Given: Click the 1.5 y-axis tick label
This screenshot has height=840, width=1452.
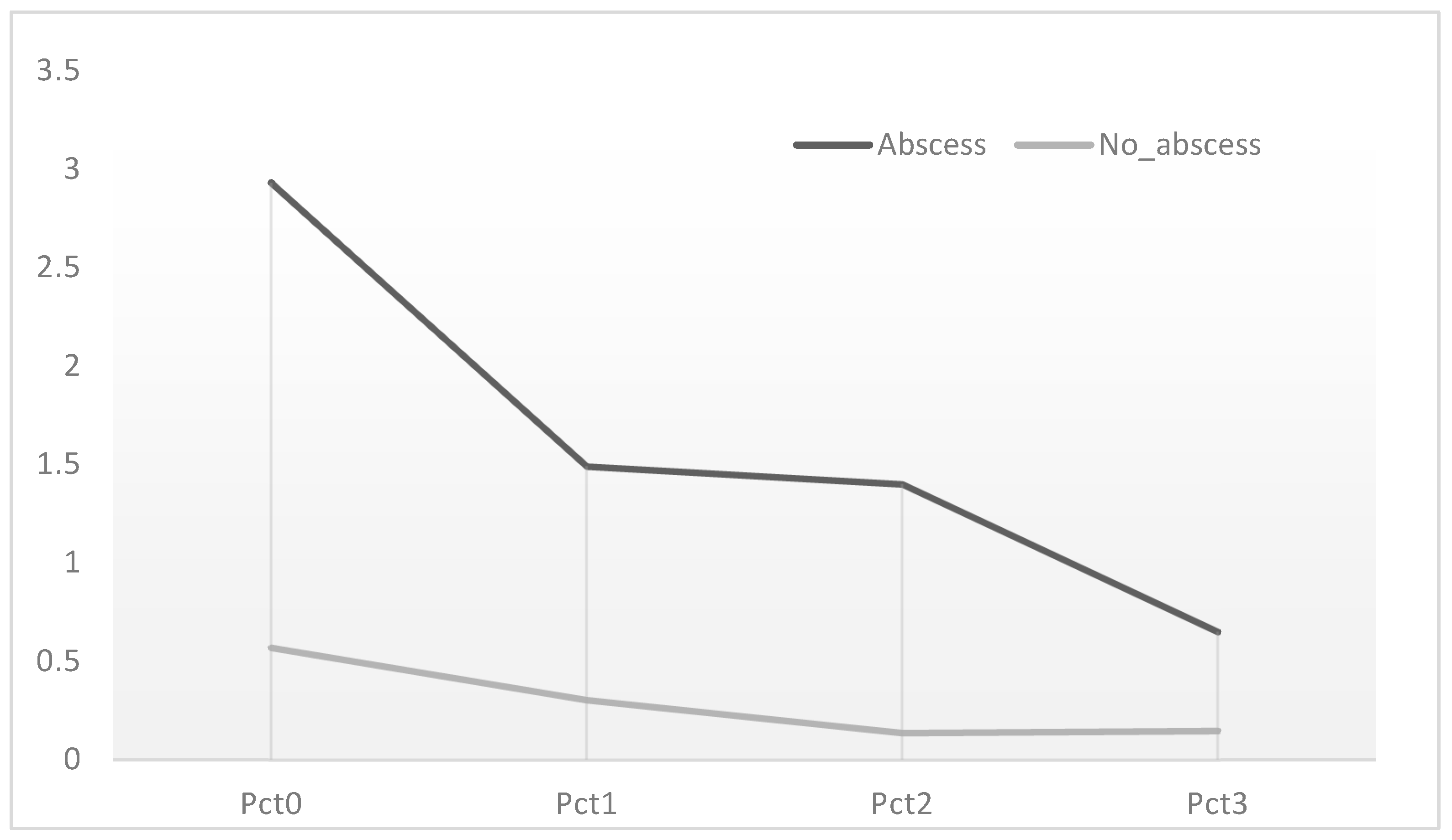Looking at the screenshot, I should 58,464.
